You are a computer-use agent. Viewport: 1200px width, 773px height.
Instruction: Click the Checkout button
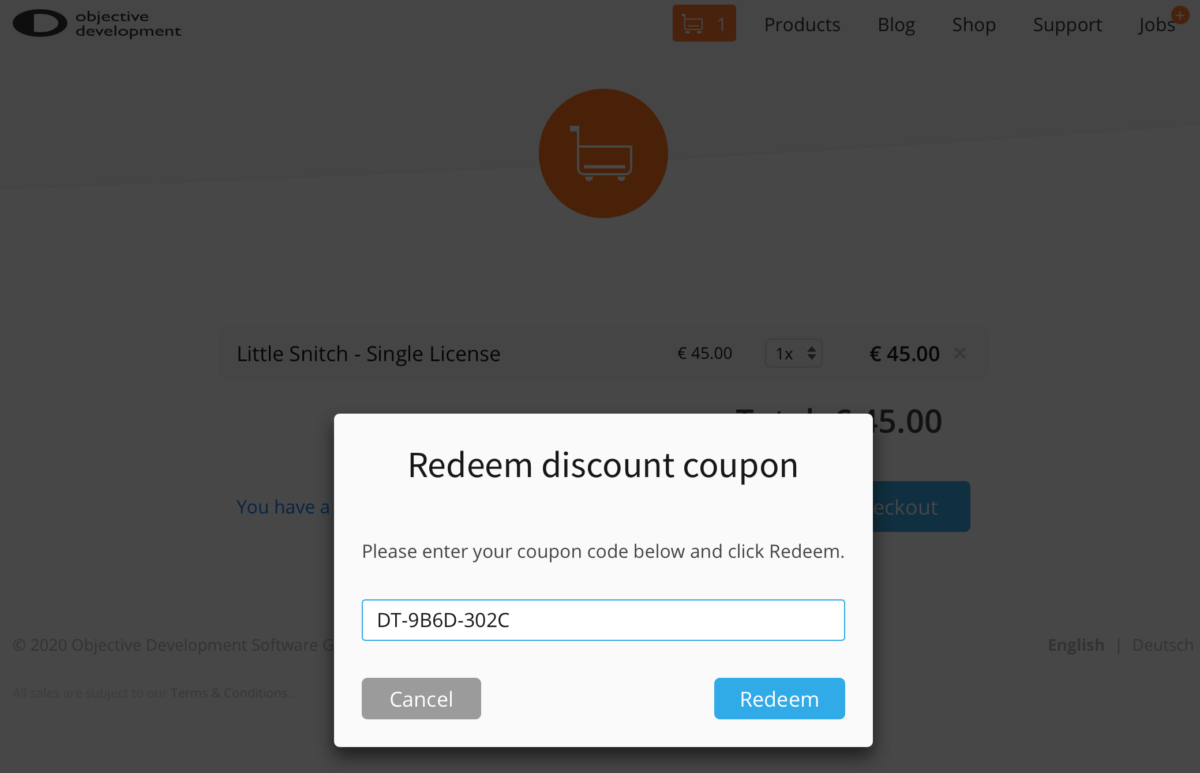click(920, 507)
